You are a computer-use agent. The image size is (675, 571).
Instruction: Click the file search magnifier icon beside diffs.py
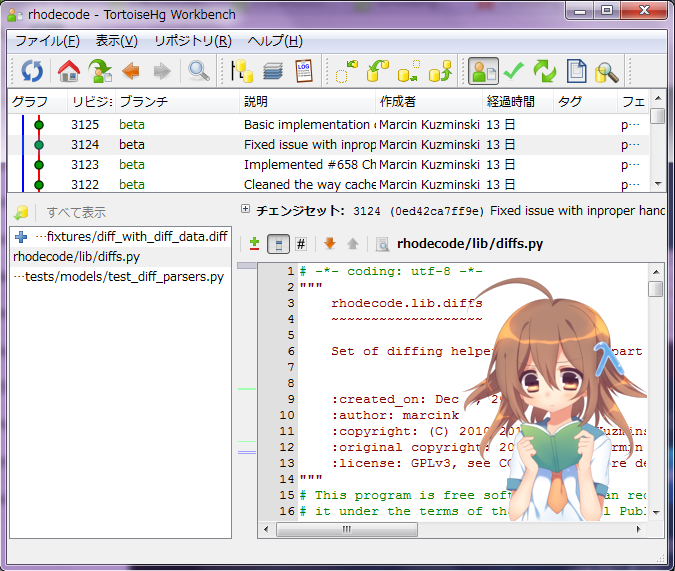point(382,244)
